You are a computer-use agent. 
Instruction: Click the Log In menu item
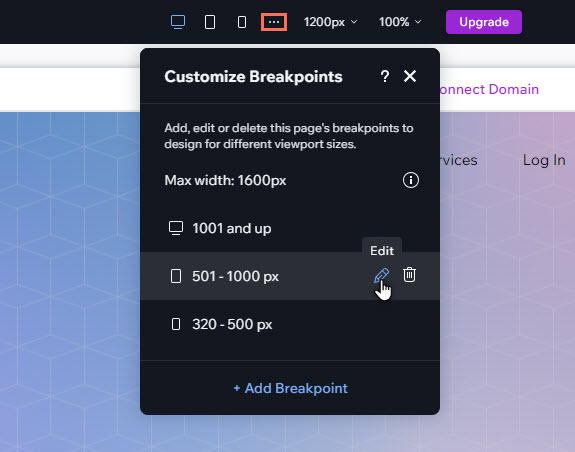click(544, 160)
